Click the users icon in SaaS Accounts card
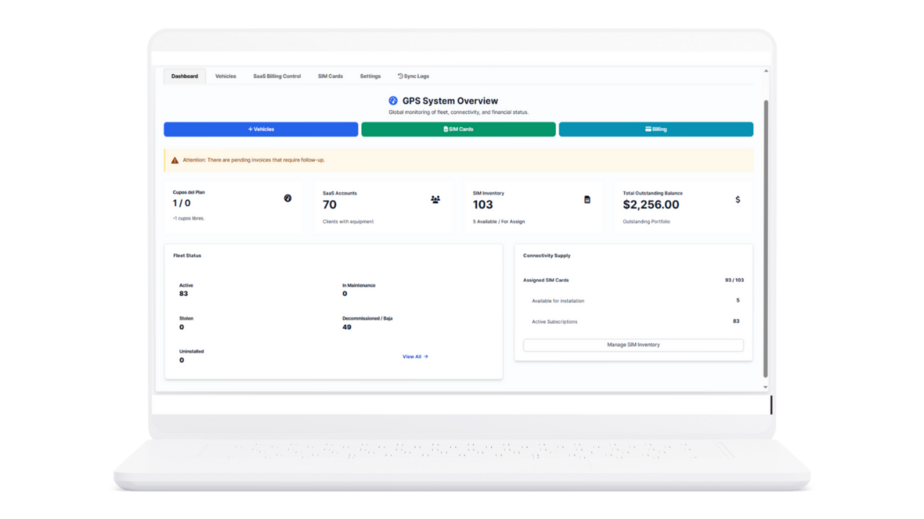The width and height of the screenshot is (924, 519). click(x=435, y=200)
